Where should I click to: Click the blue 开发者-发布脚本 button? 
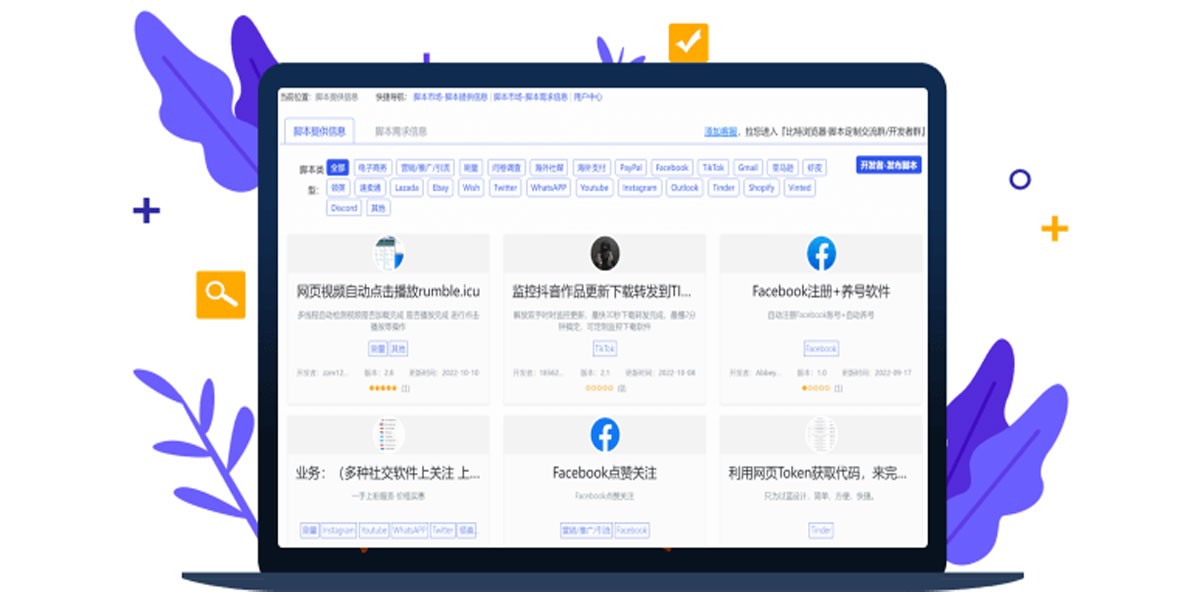pos(889,165)
